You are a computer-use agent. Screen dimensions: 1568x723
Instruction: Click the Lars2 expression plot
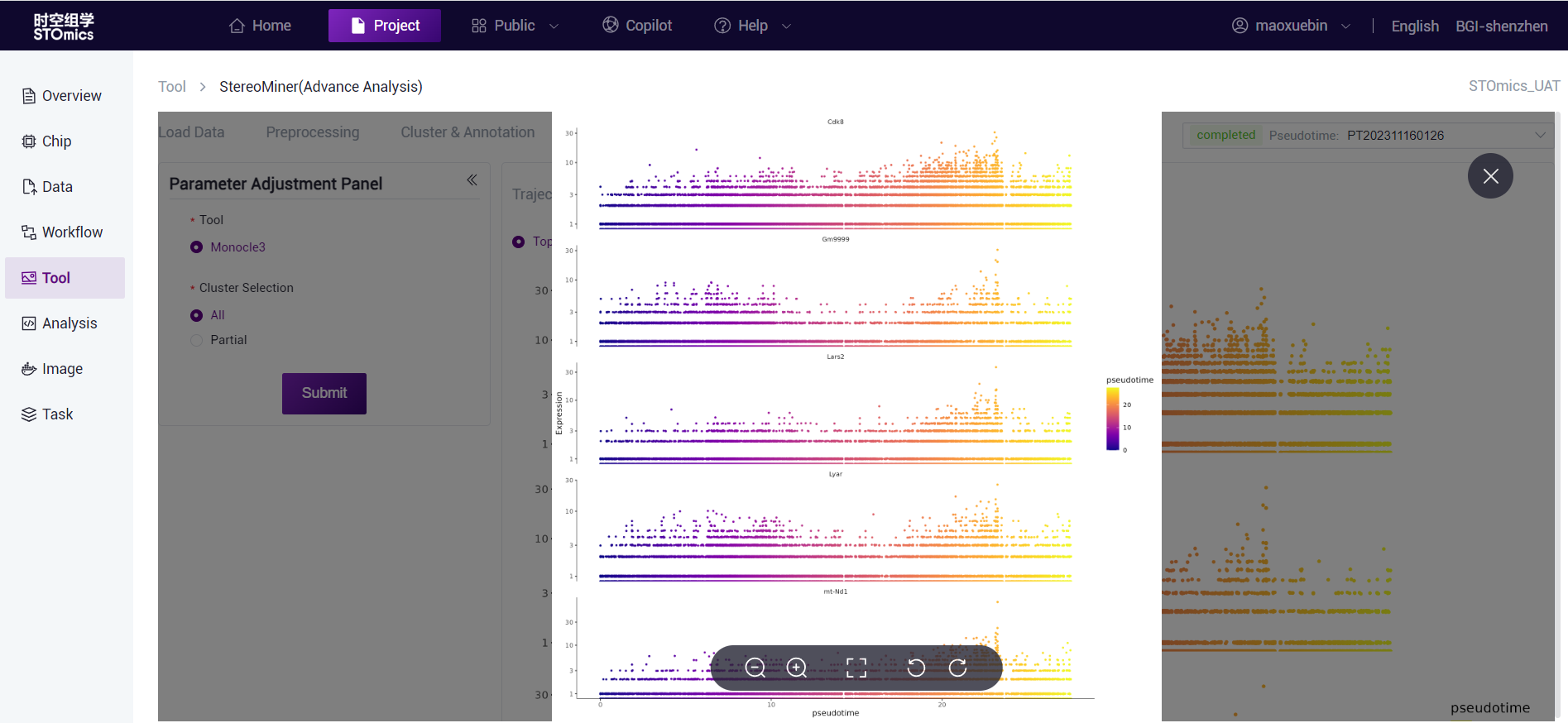point(834,414)
